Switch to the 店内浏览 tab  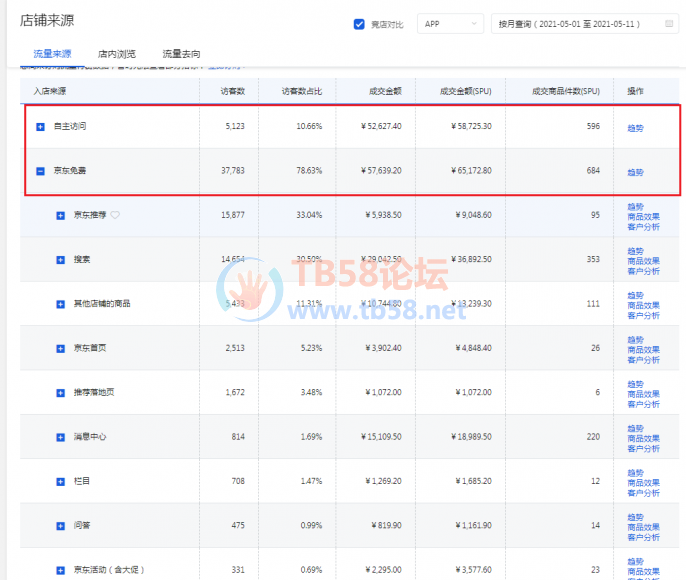click(x=117, y=54)
